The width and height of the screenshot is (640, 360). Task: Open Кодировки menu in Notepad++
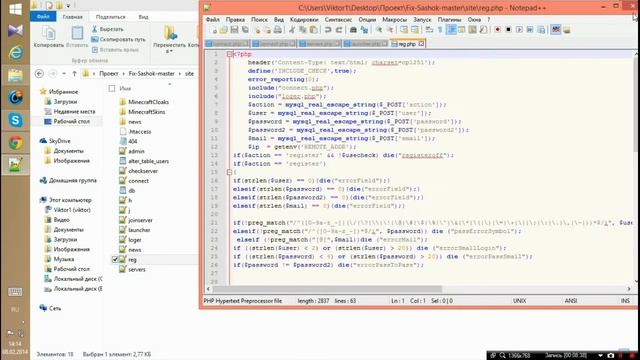coord(304,20)
